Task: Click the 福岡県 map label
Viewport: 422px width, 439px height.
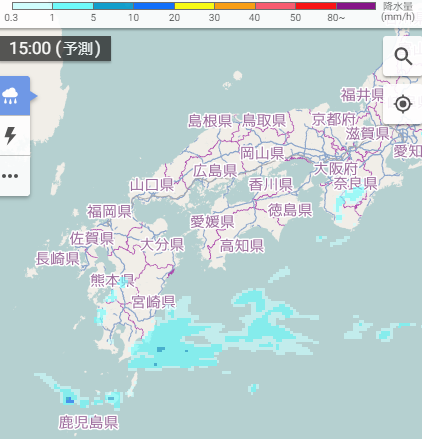Action: pos(109,211)
